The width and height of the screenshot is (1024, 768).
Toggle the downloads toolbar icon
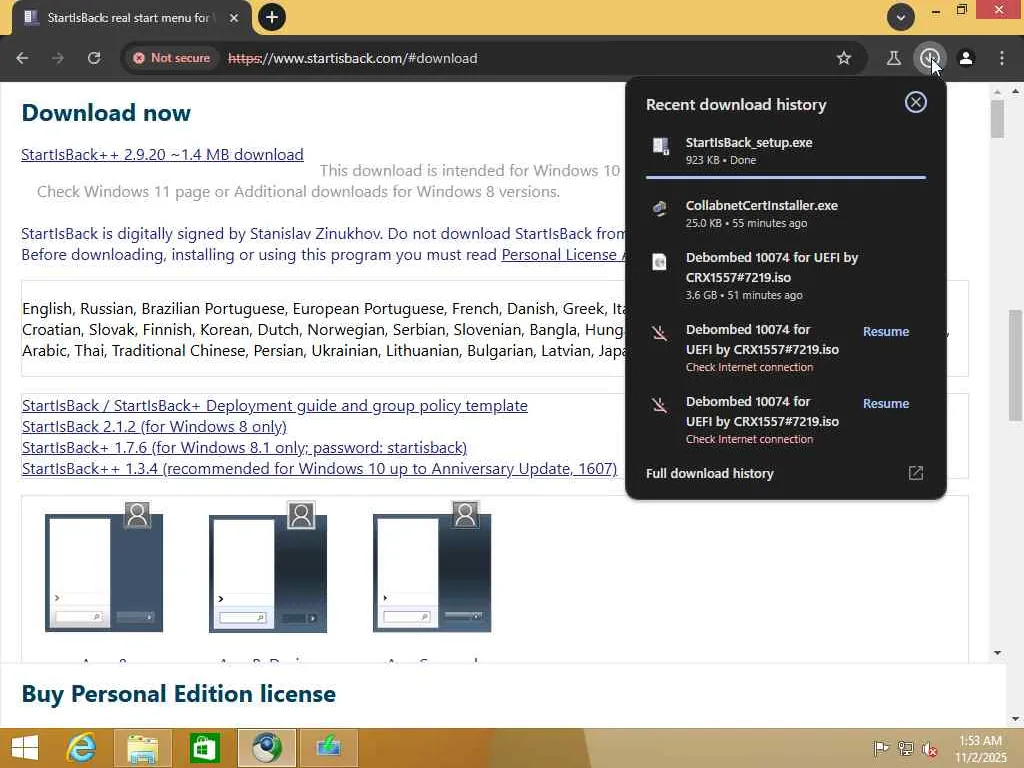click(929, 58)
